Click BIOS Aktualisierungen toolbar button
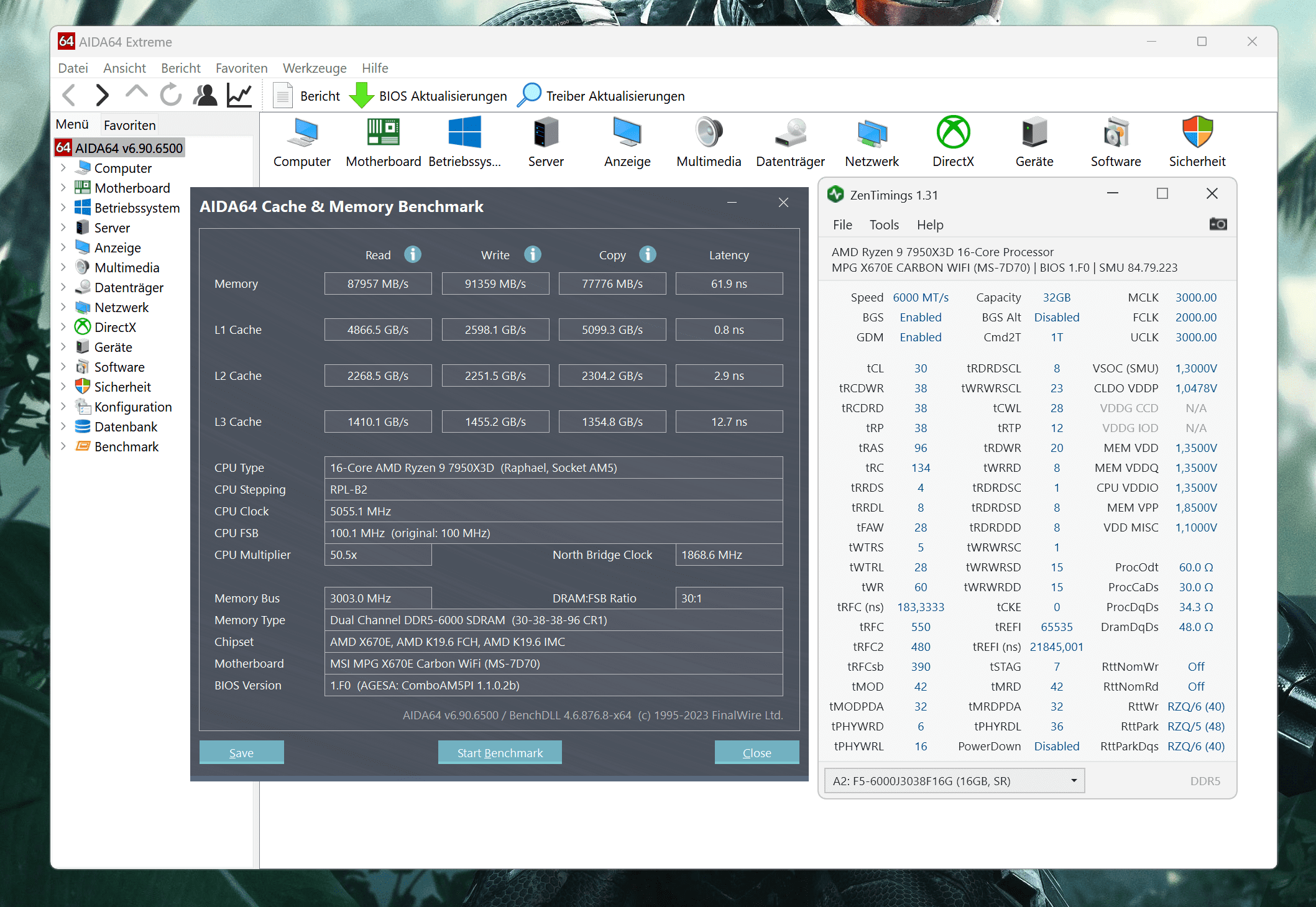This screenshot has height=907, width=1316. pos(428,96)
